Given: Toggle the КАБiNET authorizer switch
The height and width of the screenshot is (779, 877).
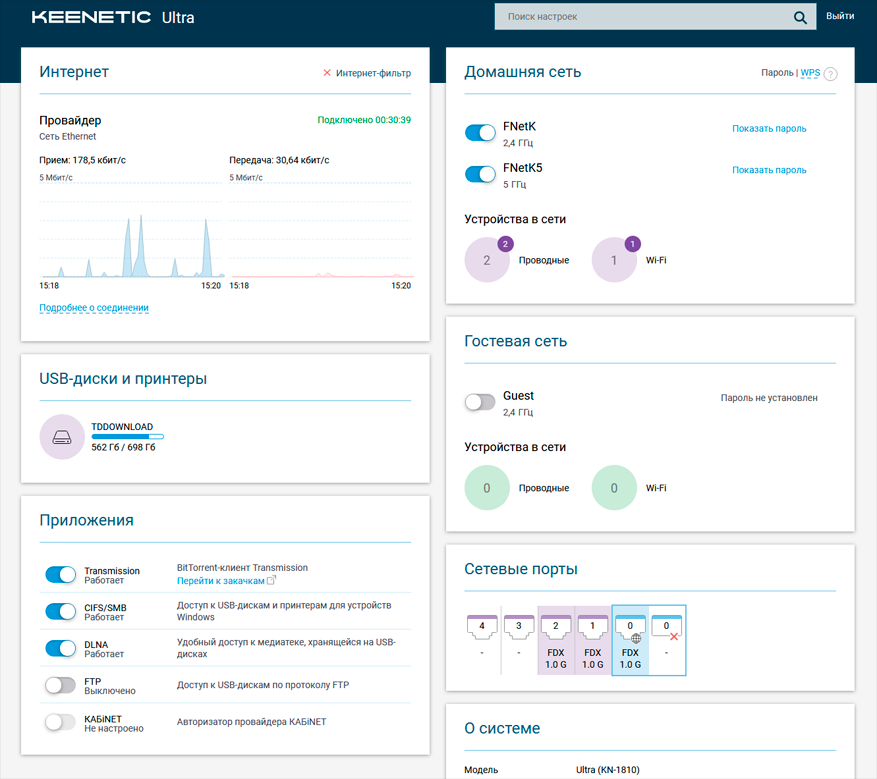Looking at the screenshot, I should 60,722.
